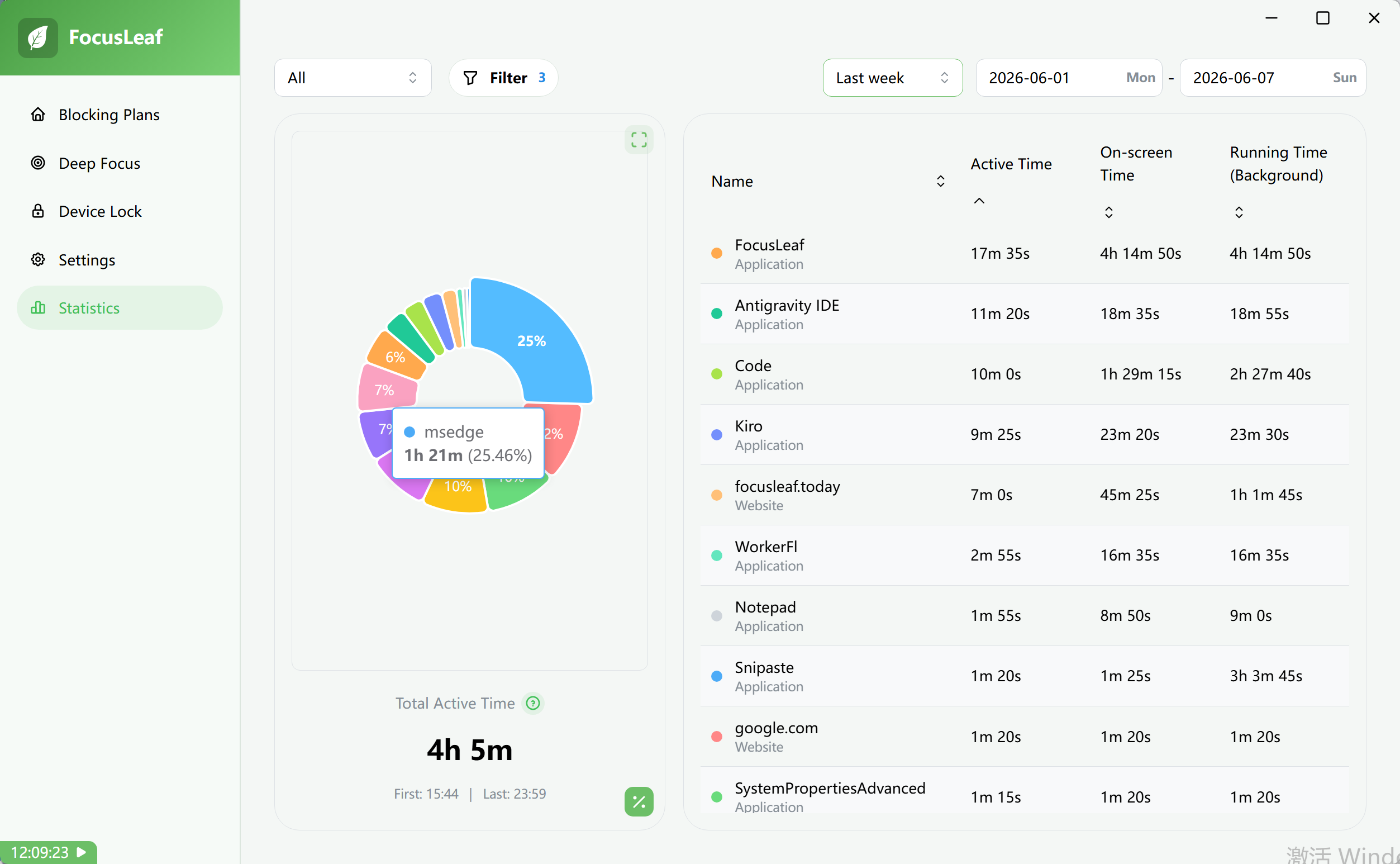The image size is (1400, 864).
Task: Select the google.com website row
Action: [x=1025, y=737]
